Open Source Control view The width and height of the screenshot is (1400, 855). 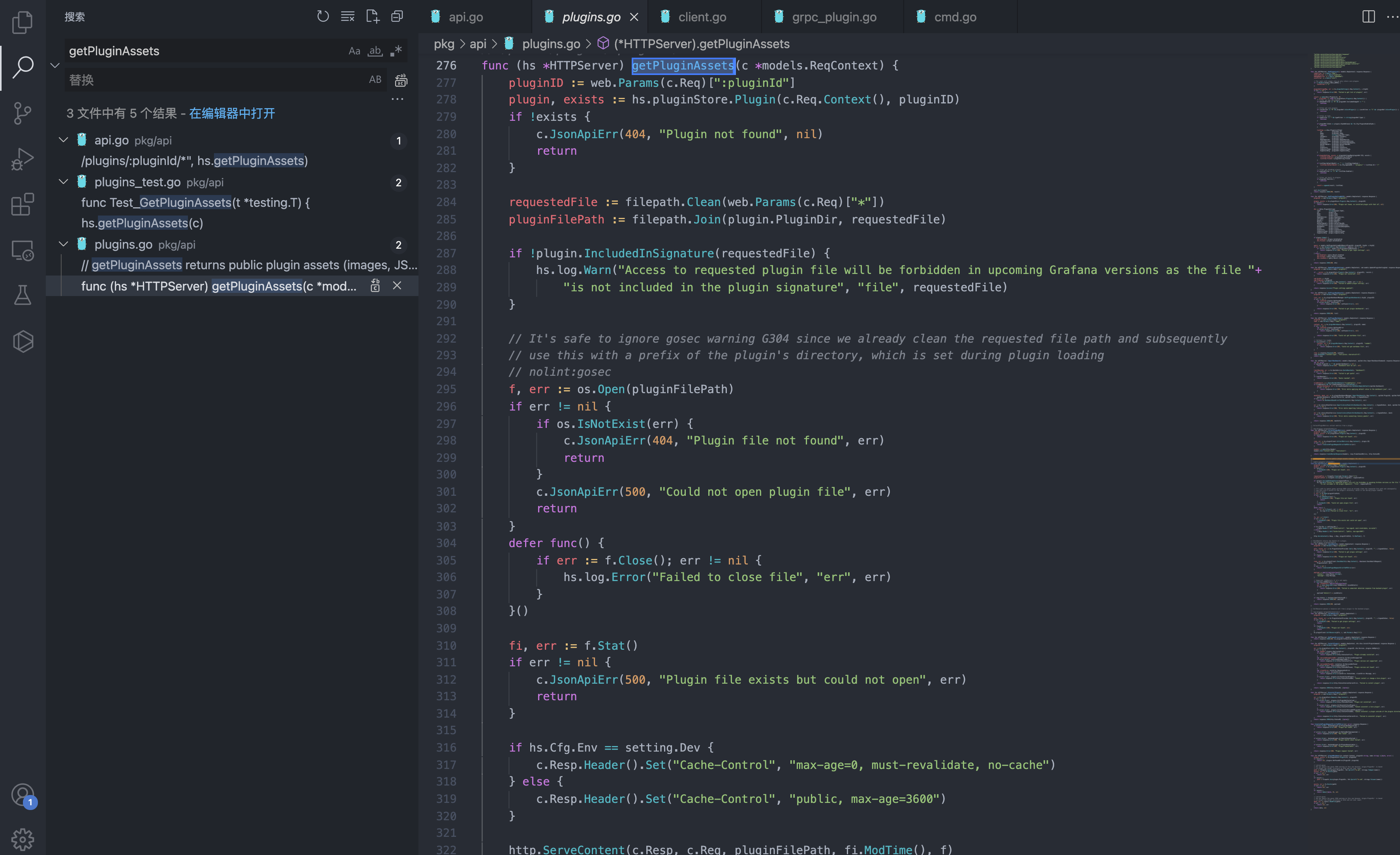click(x=22, y=113)
